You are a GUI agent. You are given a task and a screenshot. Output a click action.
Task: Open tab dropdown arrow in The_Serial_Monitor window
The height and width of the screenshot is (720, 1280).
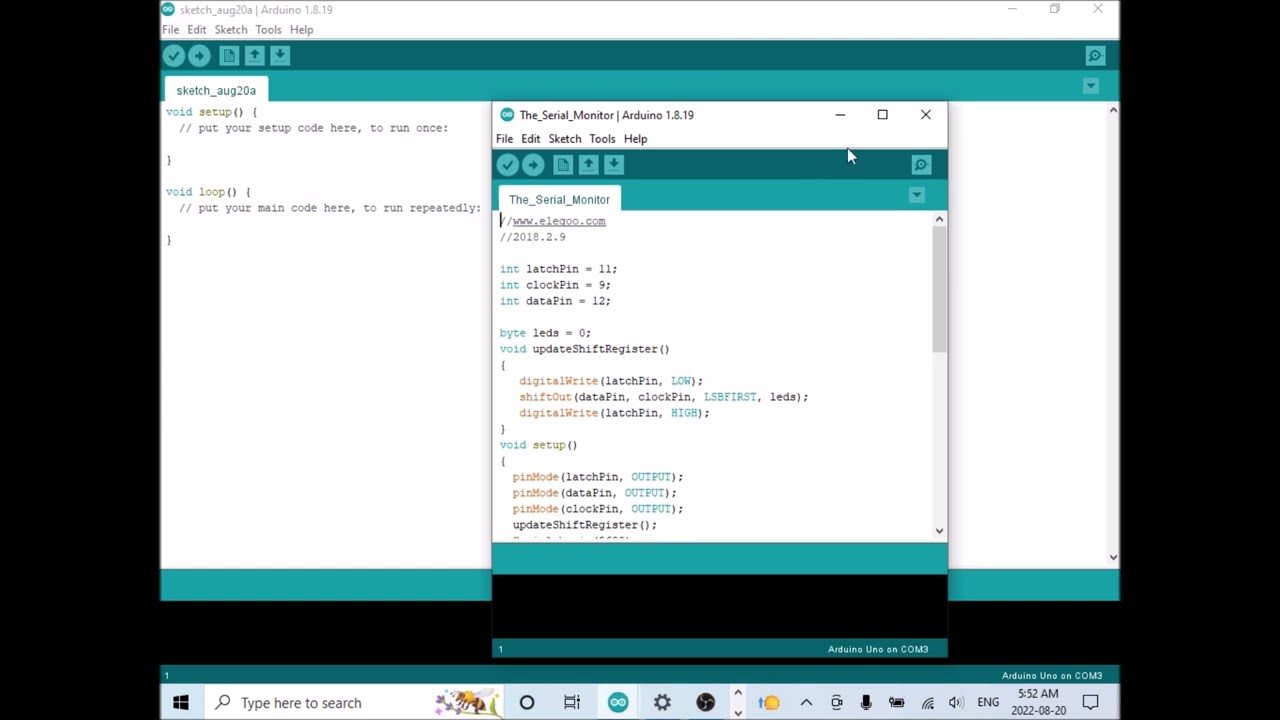[x=917, y=195]
